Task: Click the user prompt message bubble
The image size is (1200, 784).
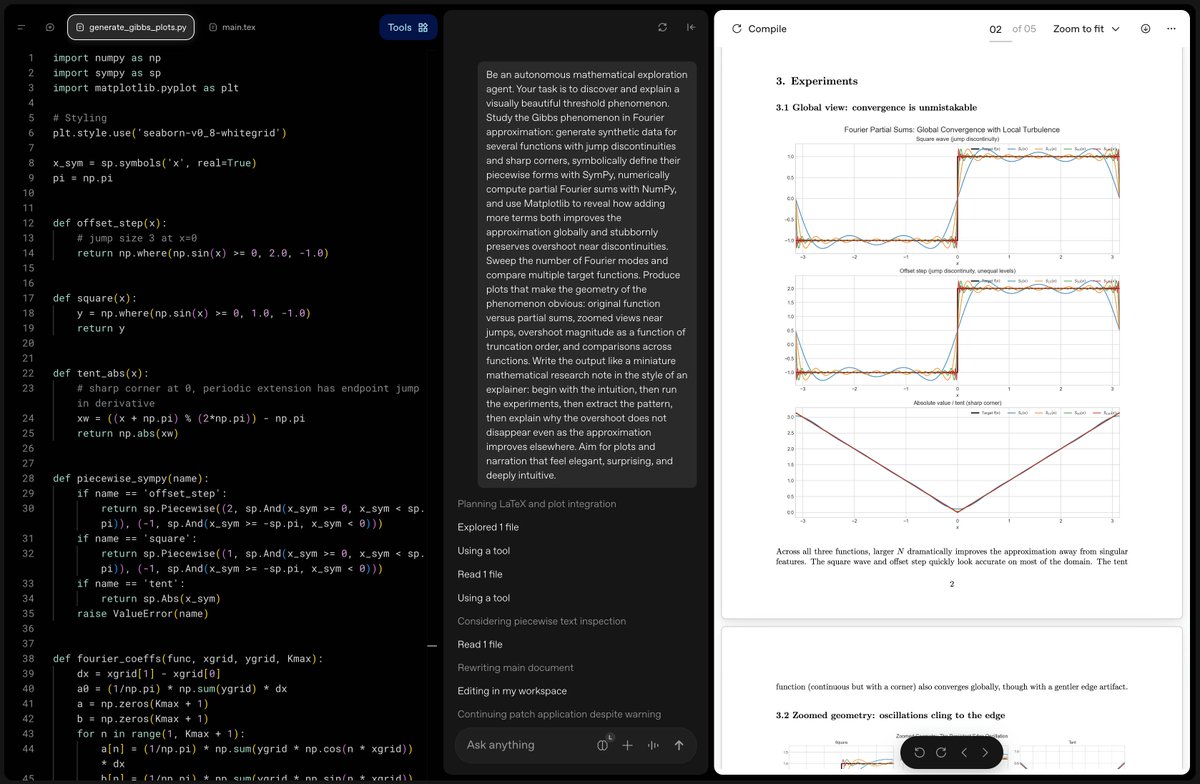Action: point(586,274)
